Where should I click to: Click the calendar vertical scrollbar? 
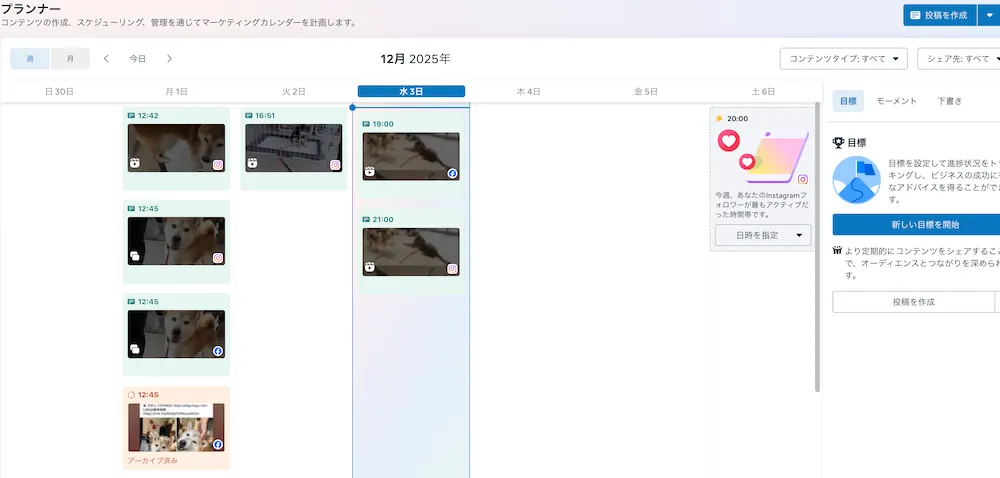[x=818, y=247]
